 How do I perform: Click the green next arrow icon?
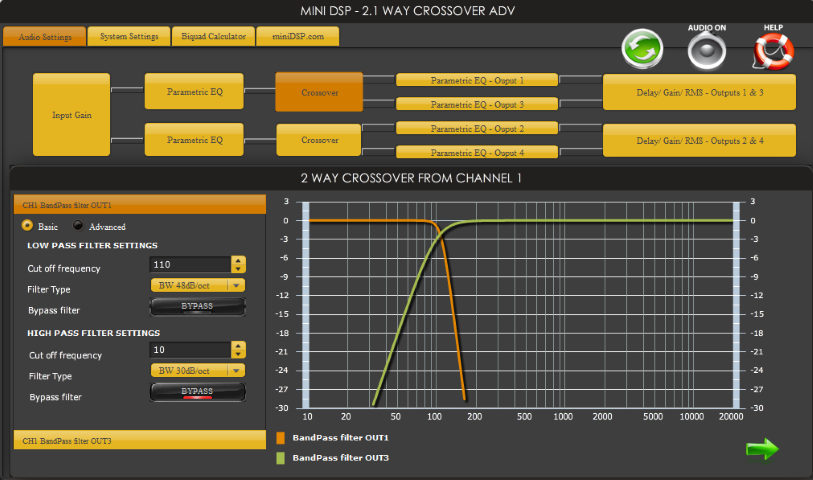point(762,449)
